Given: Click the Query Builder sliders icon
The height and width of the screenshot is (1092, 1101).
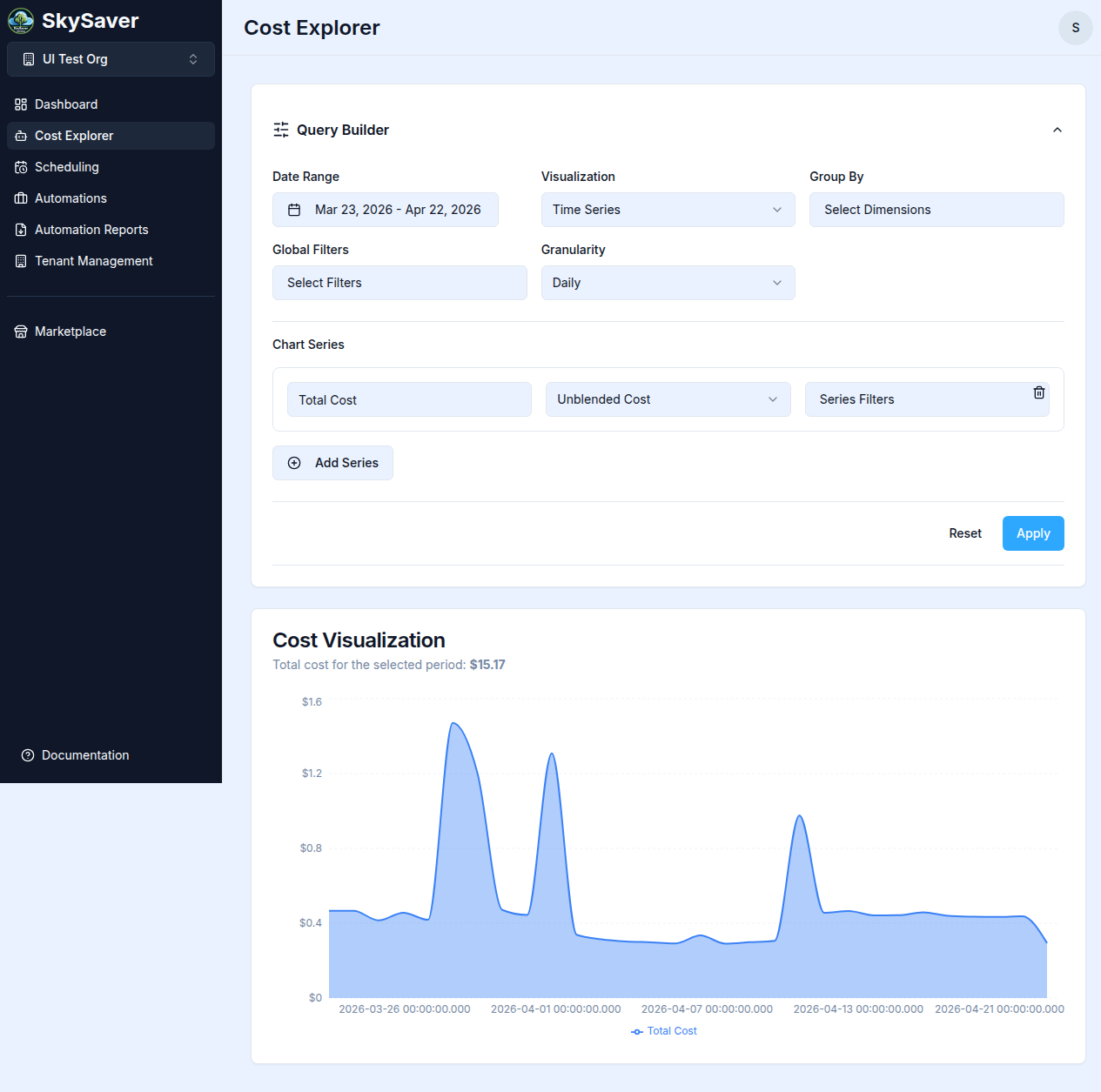Looking at the screenshot, I should click(x=281, y=130).
